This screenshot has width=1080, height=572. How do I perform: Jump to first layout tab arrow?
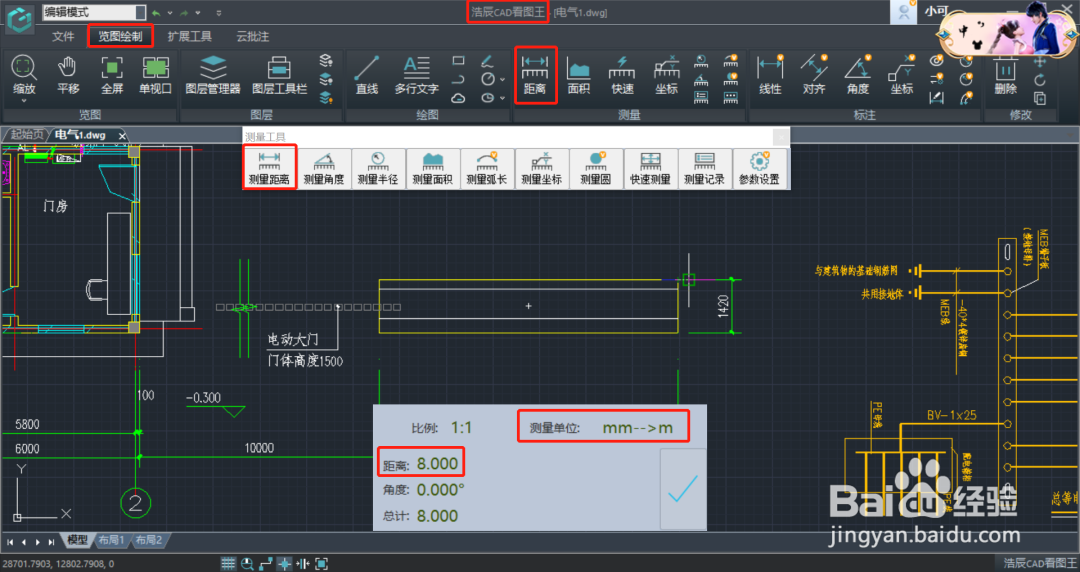(x=10, y=542)
